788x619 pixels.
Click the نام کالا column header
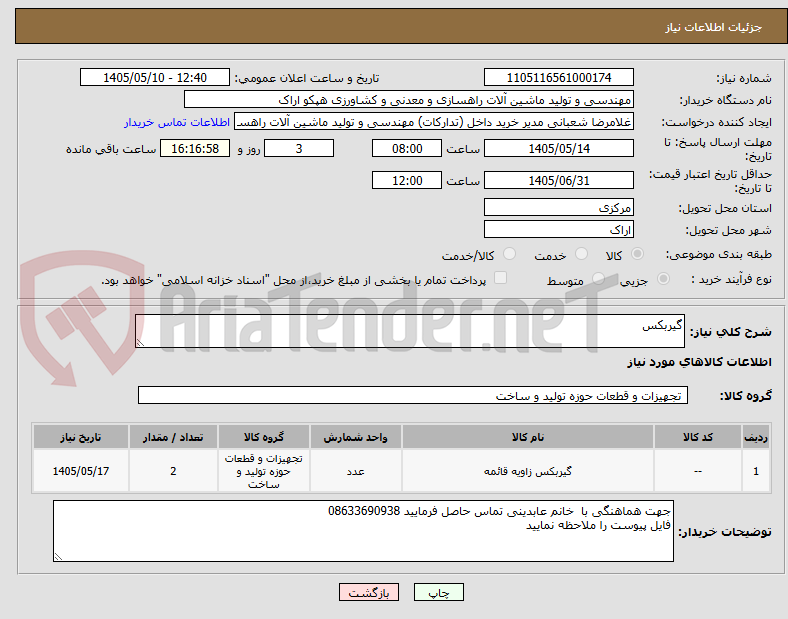528,437
